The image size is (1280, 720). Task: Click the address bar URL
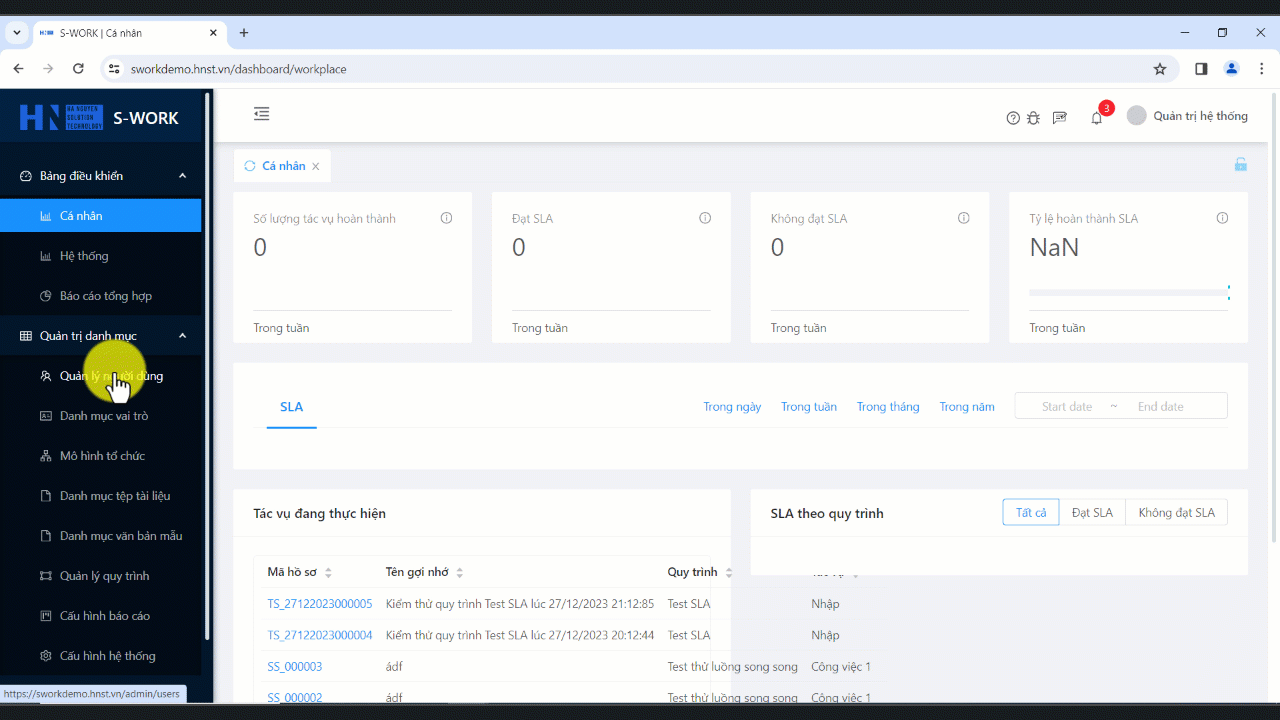tap(239, 69)
